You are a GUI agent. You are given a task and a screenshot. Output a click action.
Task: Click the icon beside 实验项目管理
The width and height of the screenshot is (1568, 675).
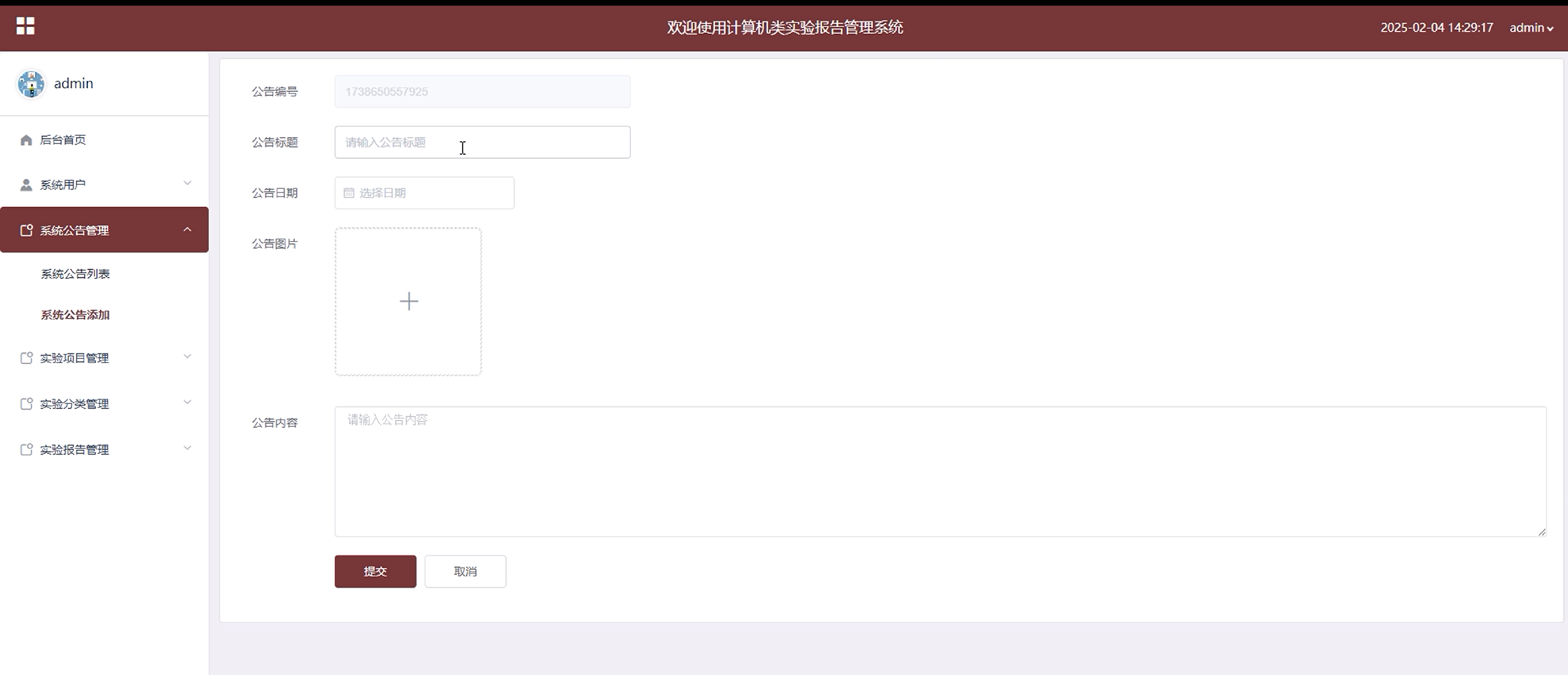tap(26, 358)
